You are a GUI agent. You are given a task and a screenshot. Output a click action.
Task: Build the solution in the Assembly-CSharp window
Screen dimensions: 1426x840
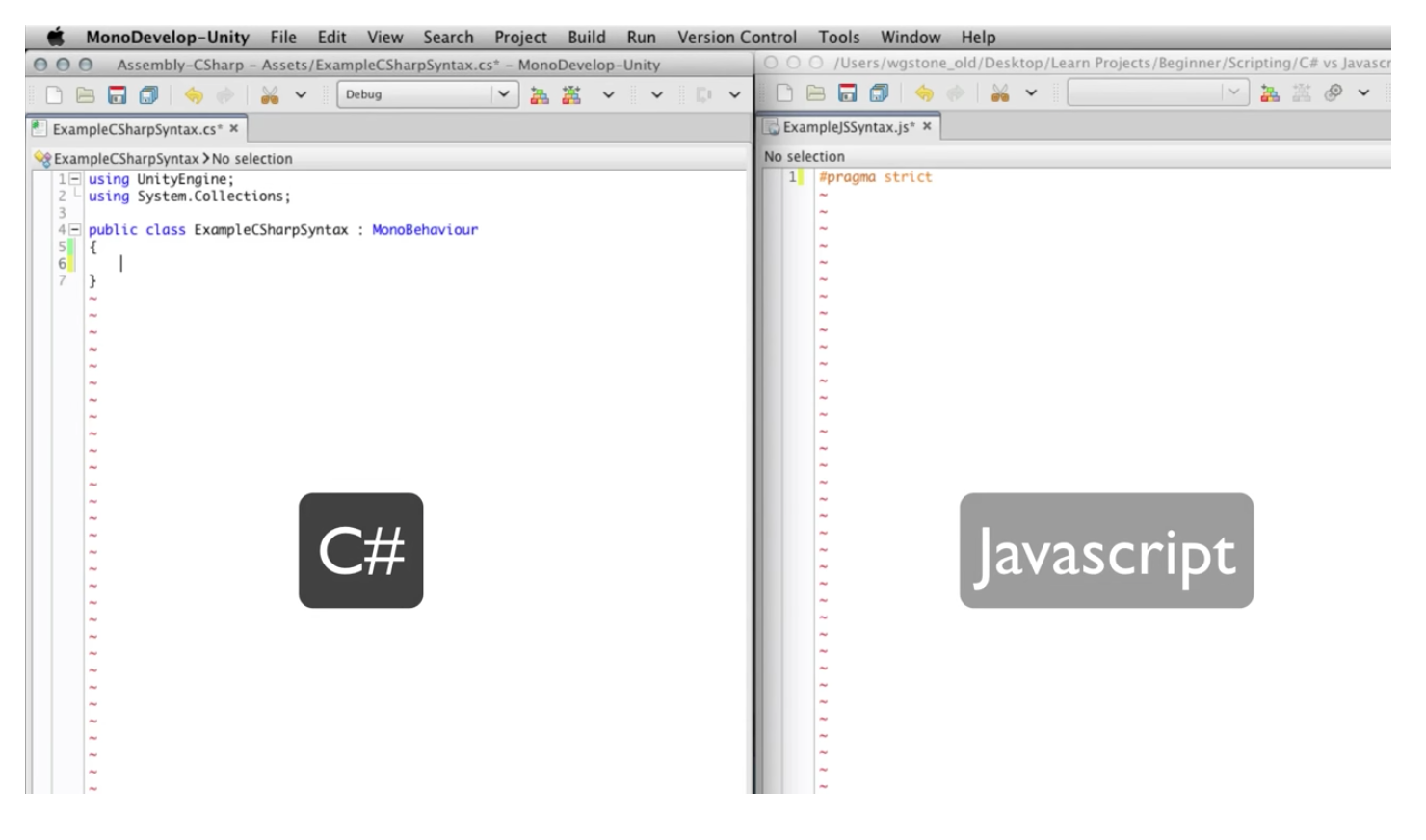coord(540,94)
